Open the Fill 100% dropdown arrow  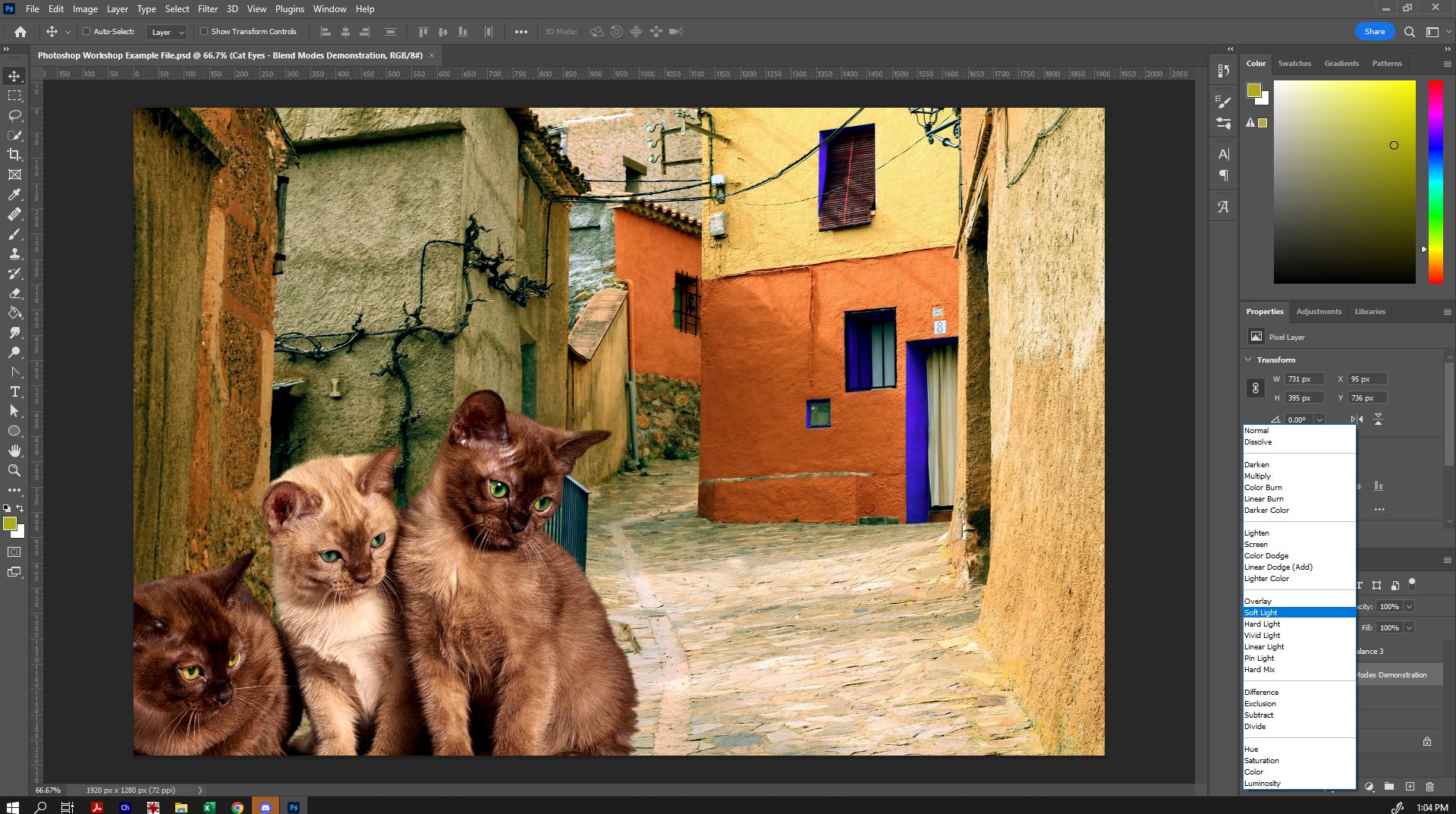point(1409,628)
